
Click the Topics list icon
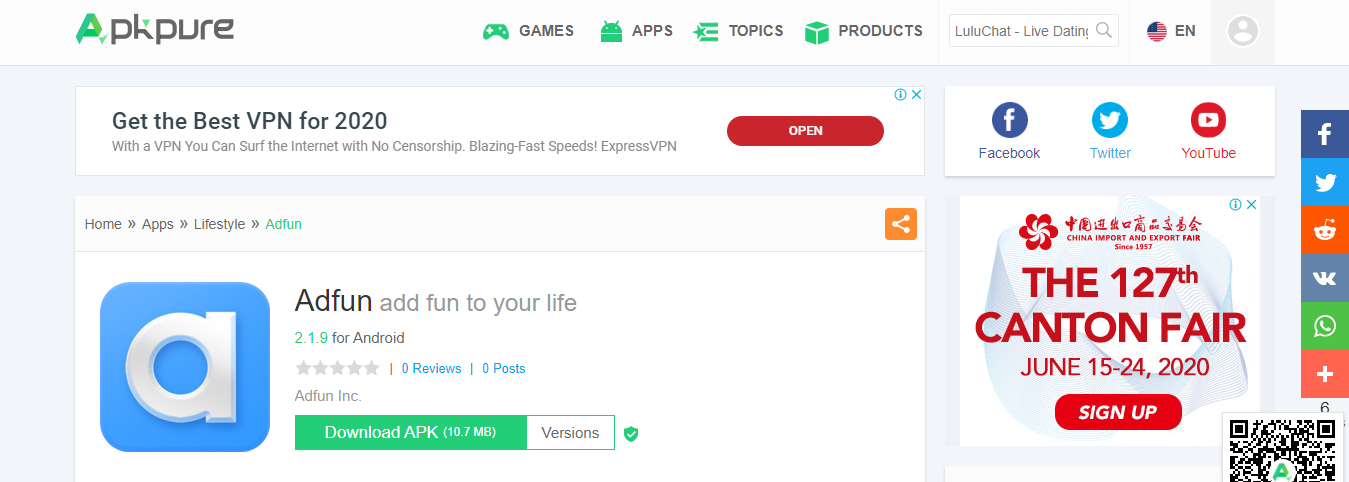click(x=706, y=32)
